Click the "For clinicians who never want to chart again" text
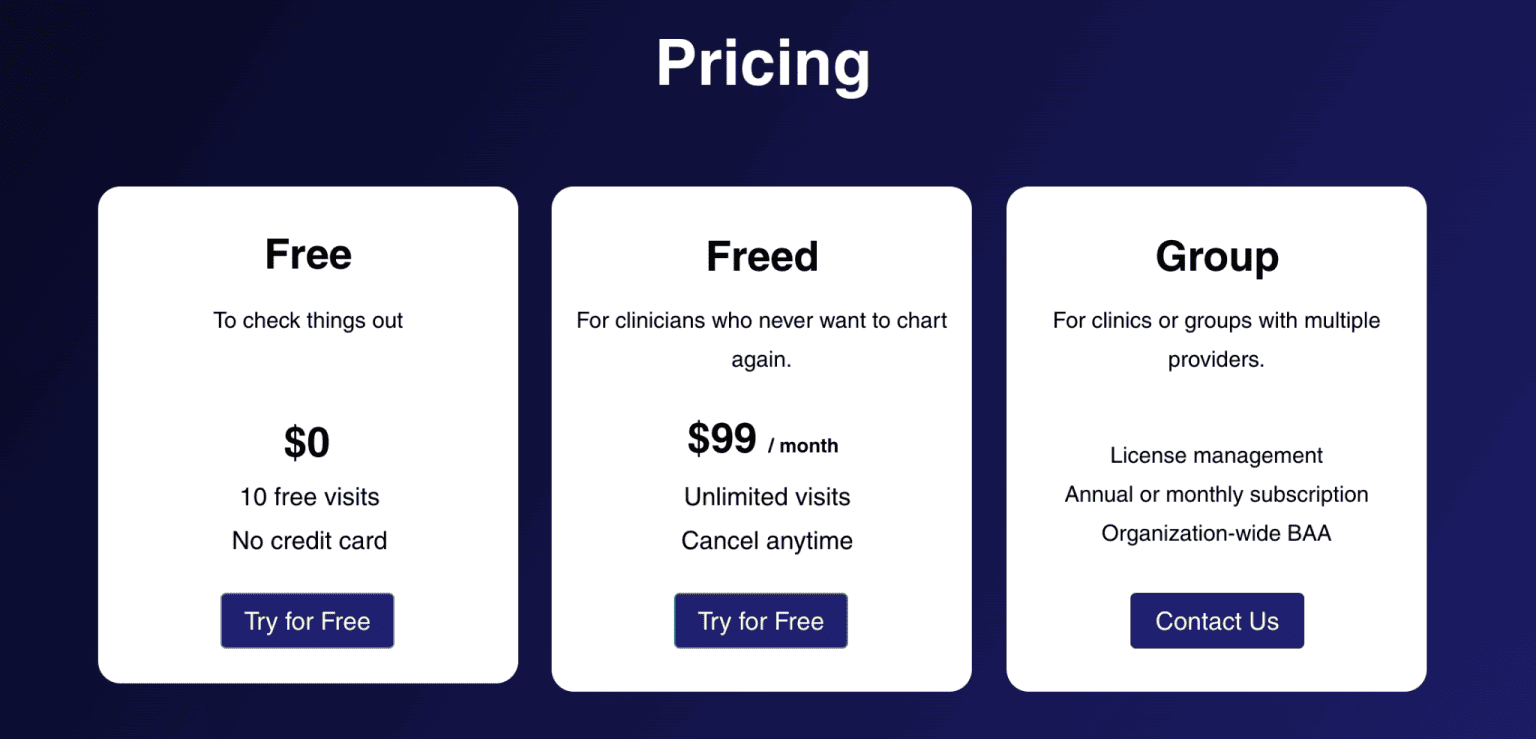The width and height of the screenshot is (1536, 739). click(762, 340)
